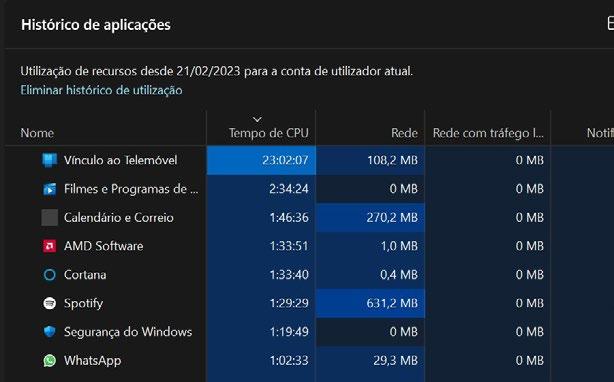Click the Cortana circle icon

49,275
